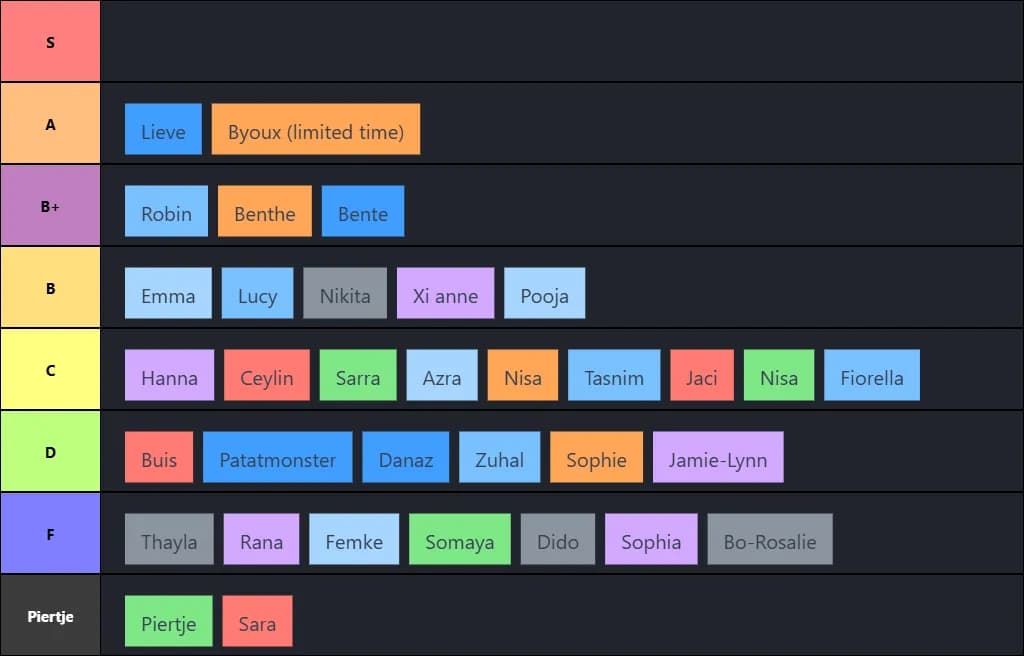The width and height of the screenshot is (1024, 656).
Task: Select the red Sara card
Action: pyautogui.click(x=257, y=622)
